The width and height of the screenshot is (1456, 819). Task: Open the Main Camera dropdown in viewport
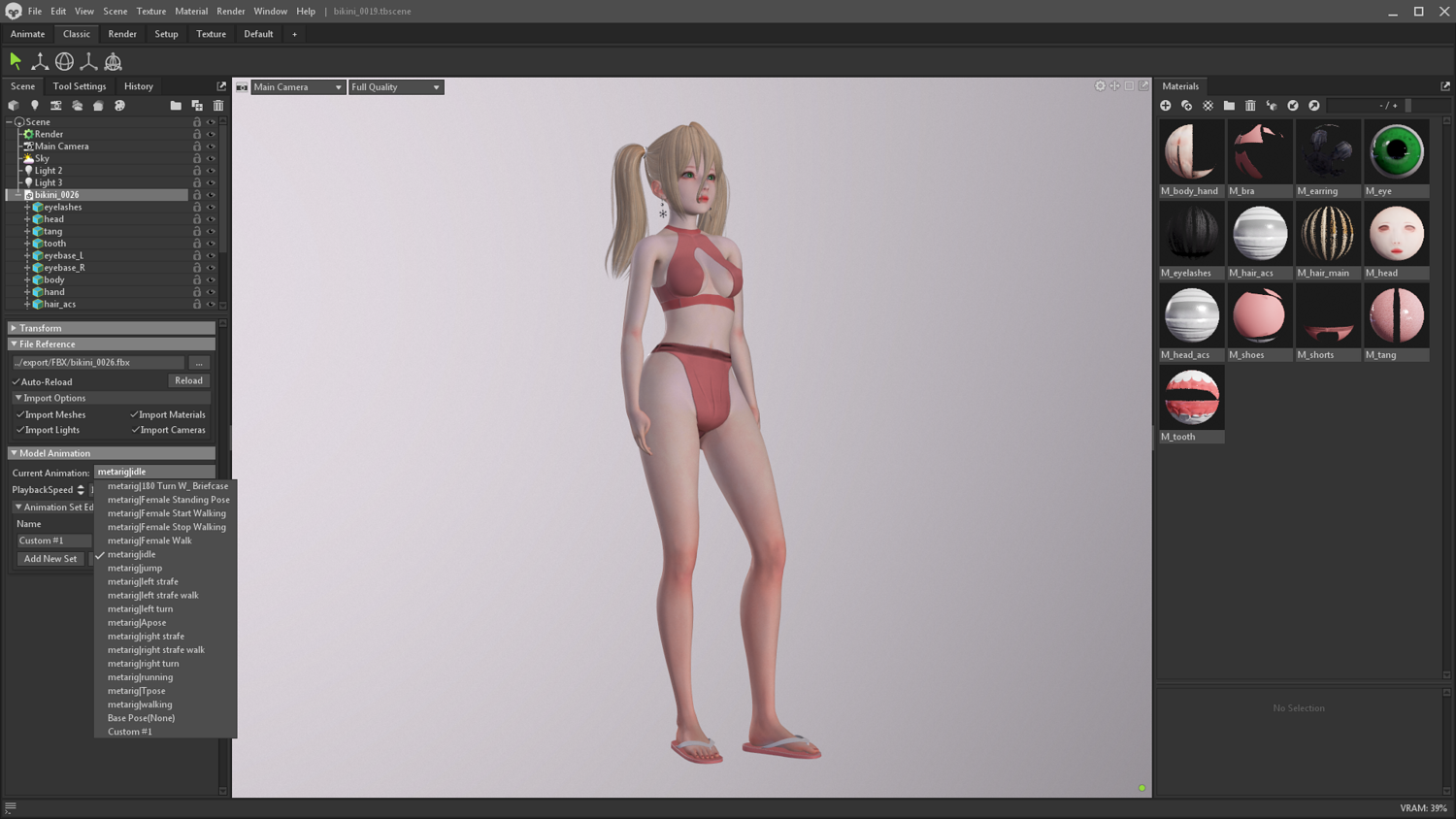tap(298, 87)
